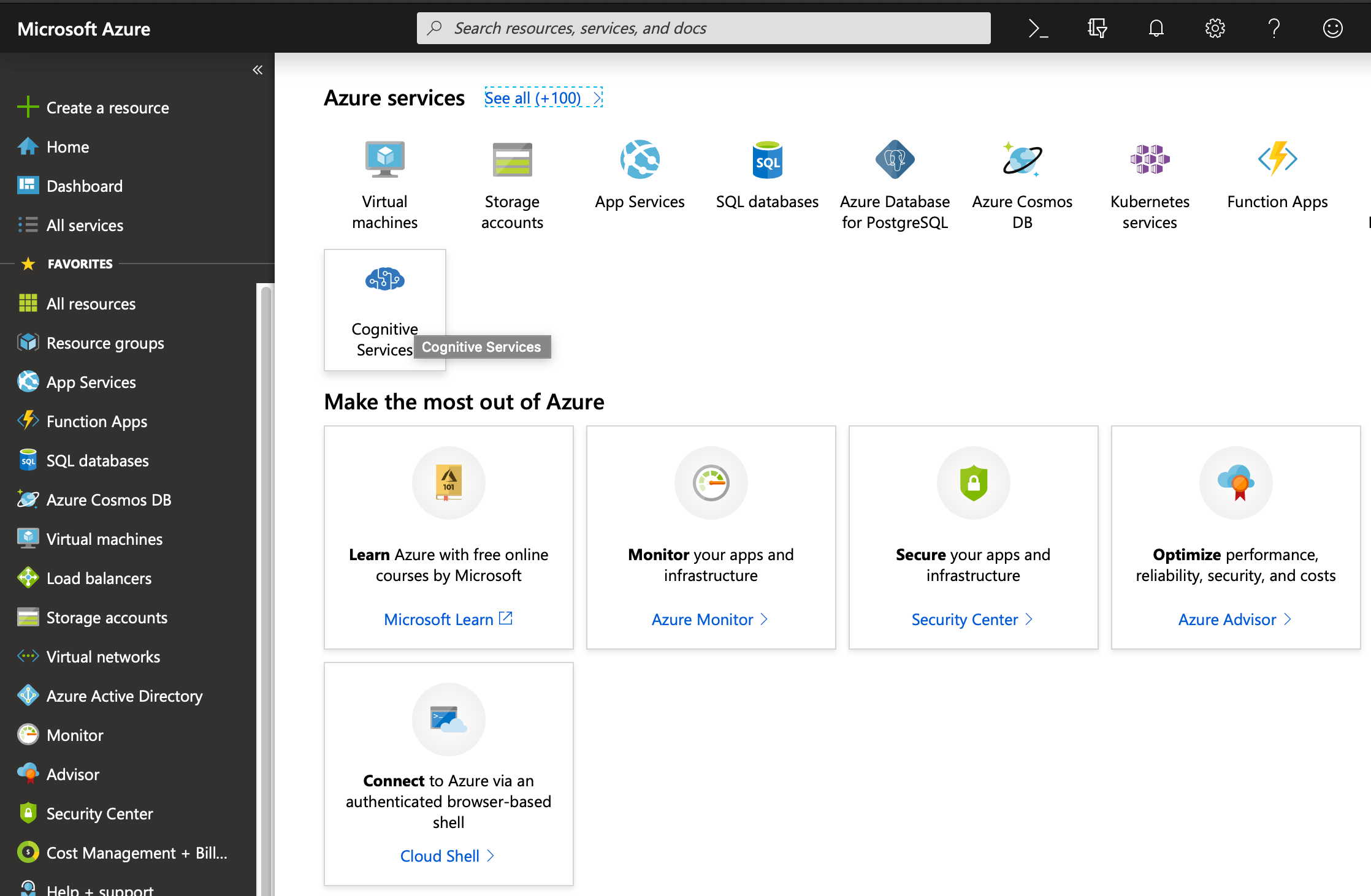Screen dimensions: 1371x896
Task: Open All services from the sidebar
Action: 85,225
